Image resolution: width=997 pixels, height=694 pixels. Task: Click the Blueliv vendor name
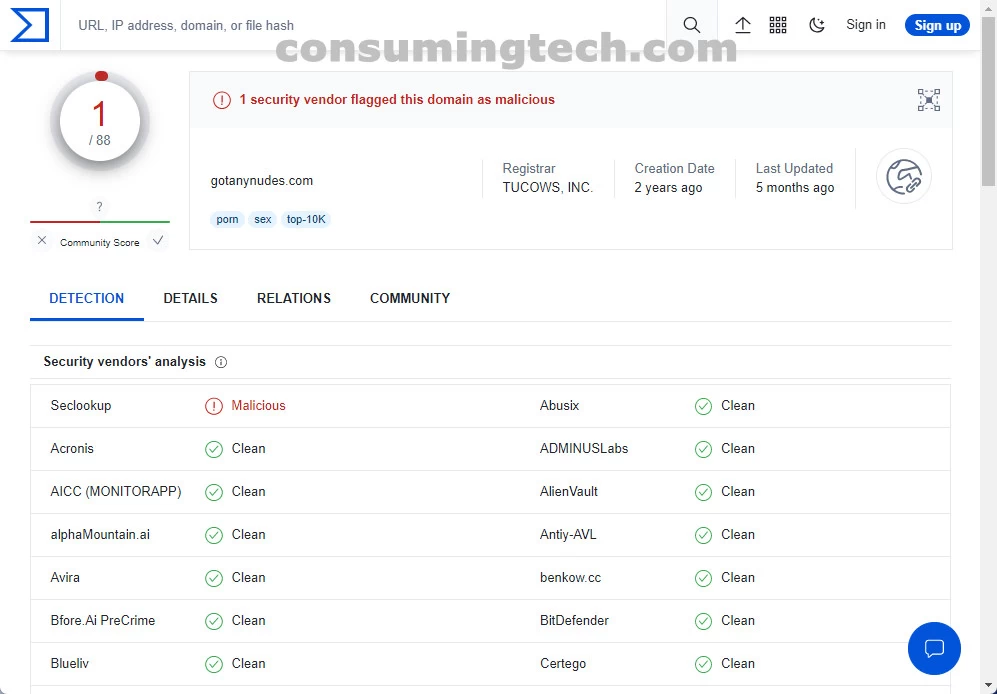[x=69, y=663]
